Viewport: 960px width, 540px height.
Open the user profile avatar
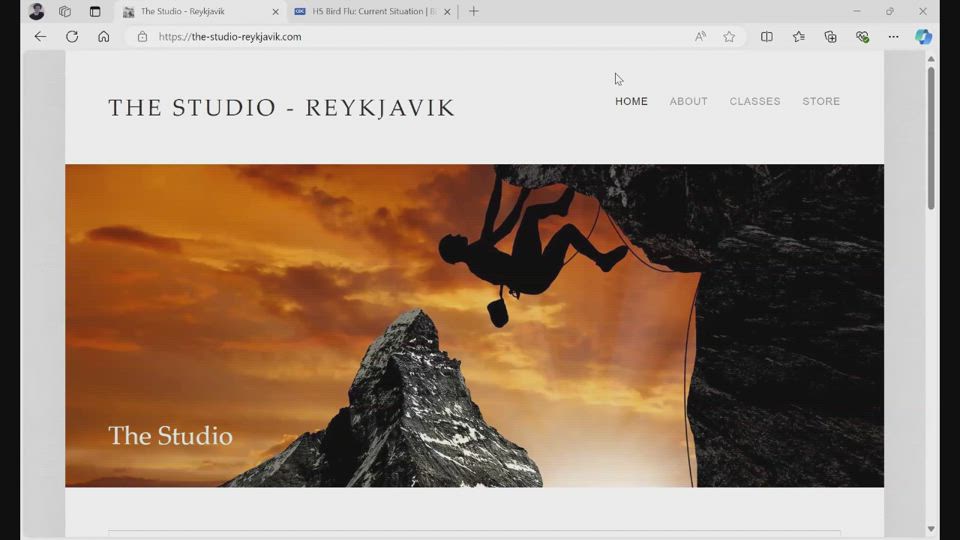click(x=37, y=12)
